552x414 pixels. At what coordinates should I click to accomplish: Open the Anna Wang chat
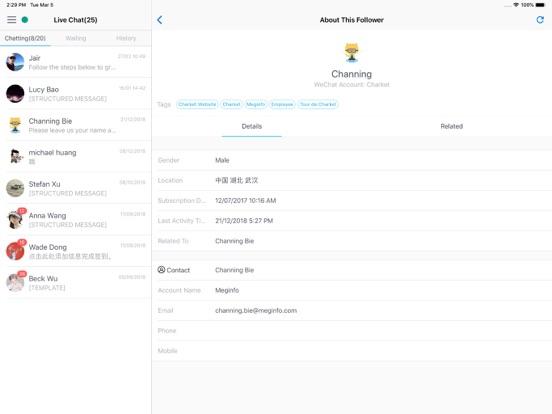click(x=76, y=220)
